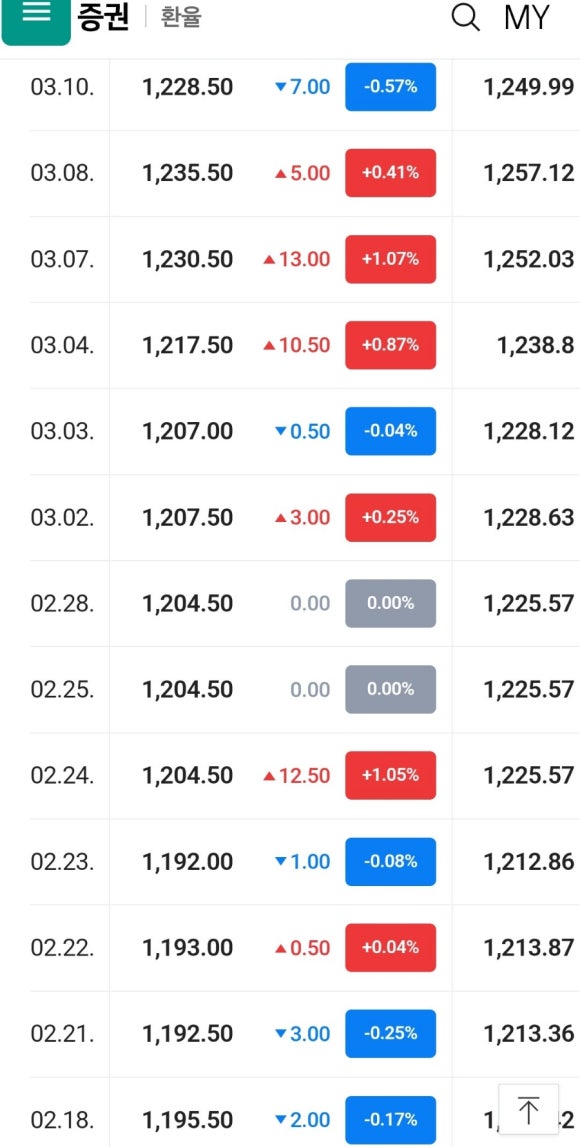Tap the +1.05% badge for 02.24.
The image size is (580, 1147).
click(391, 775)
